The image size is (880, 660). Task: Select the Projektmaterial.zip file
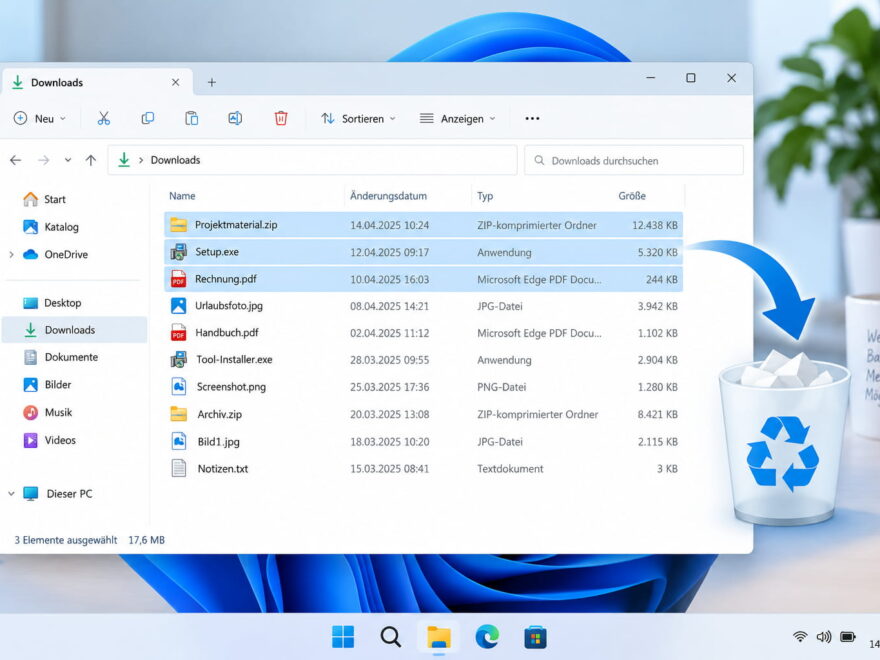[x=423, y=225]
